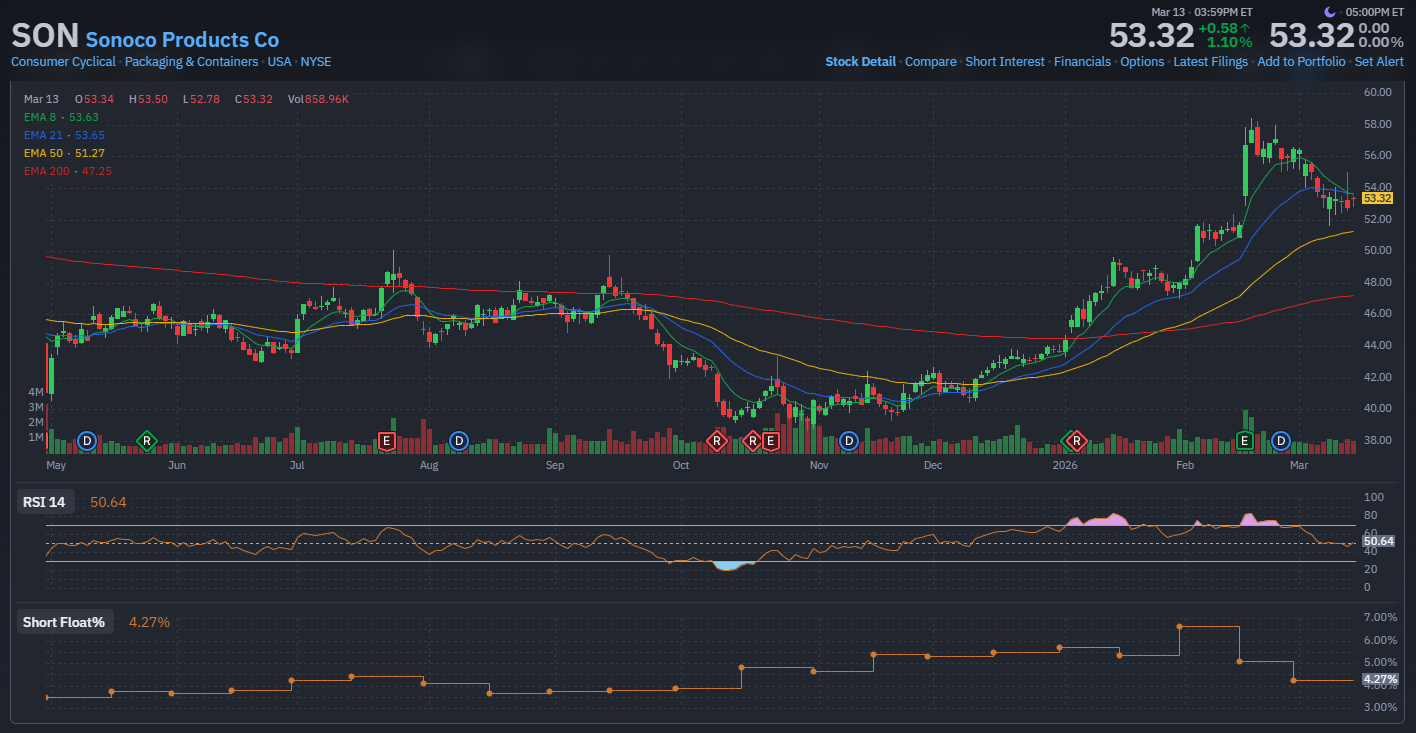Open the red E earnings marker in late July

[387, 440]
